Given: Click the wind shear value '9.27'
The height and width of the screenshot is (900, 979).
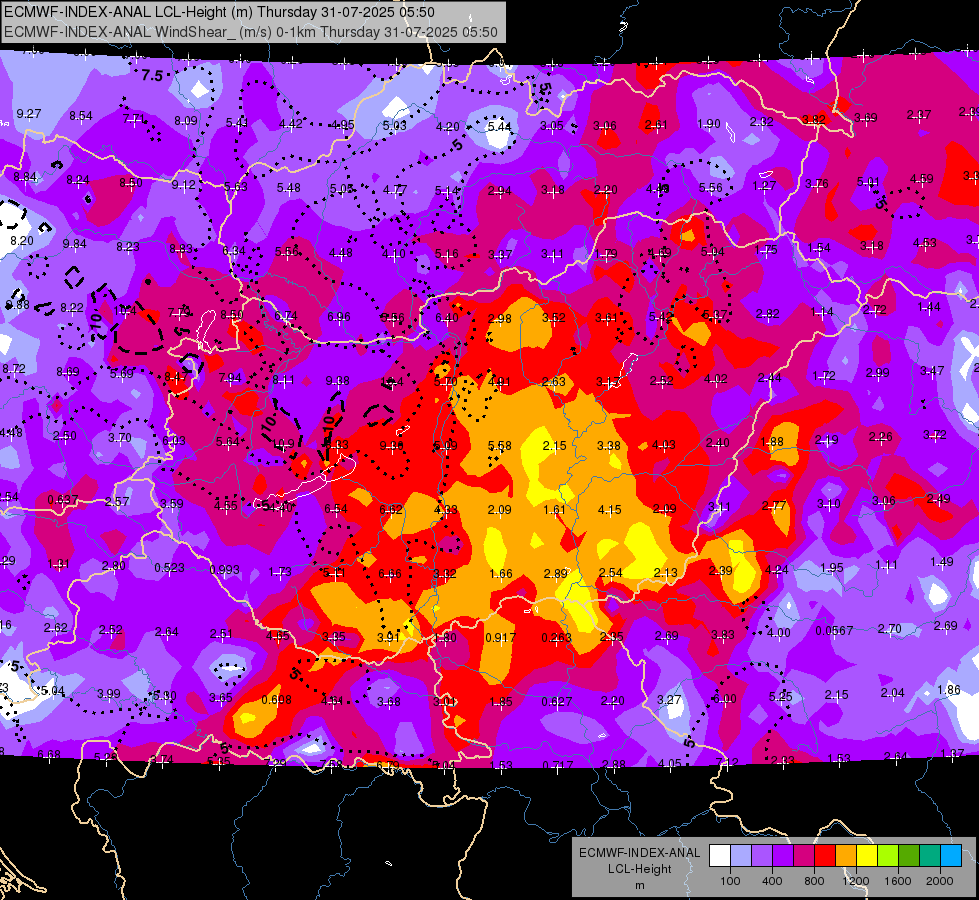Looking at the screenshot, I should (29, 114).
